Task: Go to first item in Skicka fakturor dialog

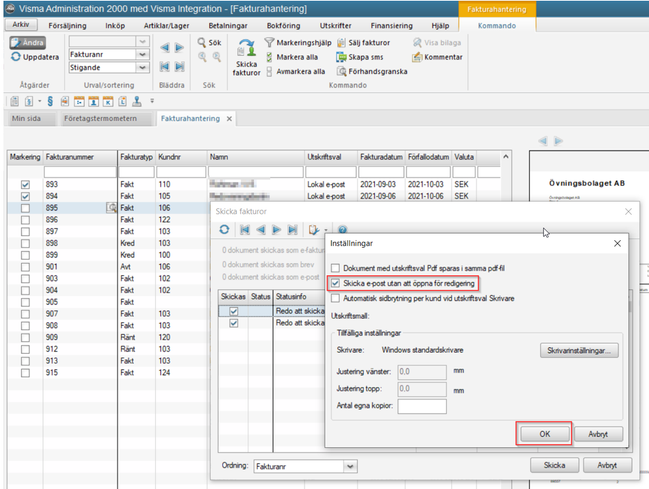Action: coord(245,229)
